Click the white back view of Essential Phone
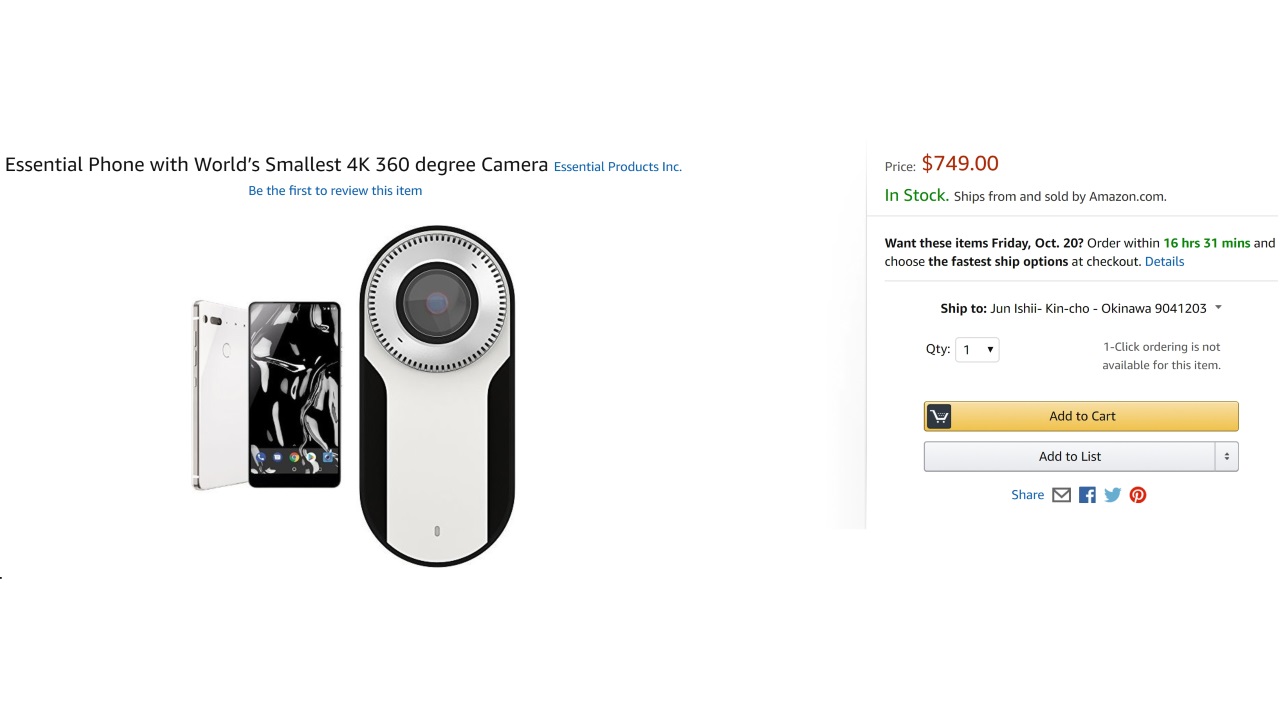 (x=218, y=395)
